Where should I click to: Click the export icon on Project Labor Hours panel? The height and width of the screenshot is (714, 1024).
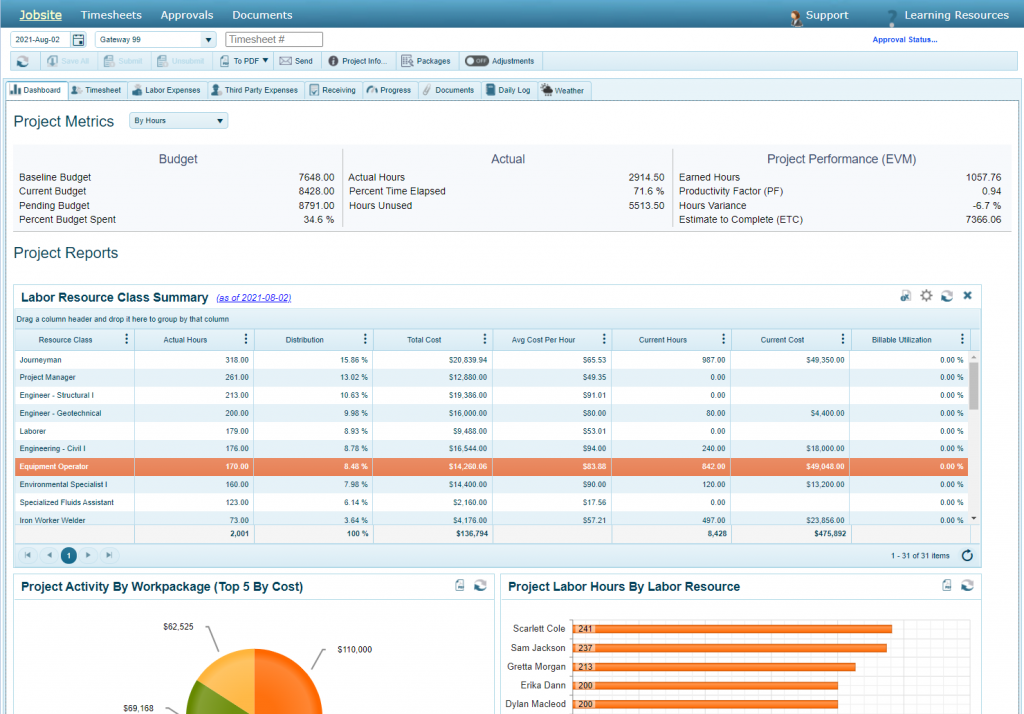[946, 585]
